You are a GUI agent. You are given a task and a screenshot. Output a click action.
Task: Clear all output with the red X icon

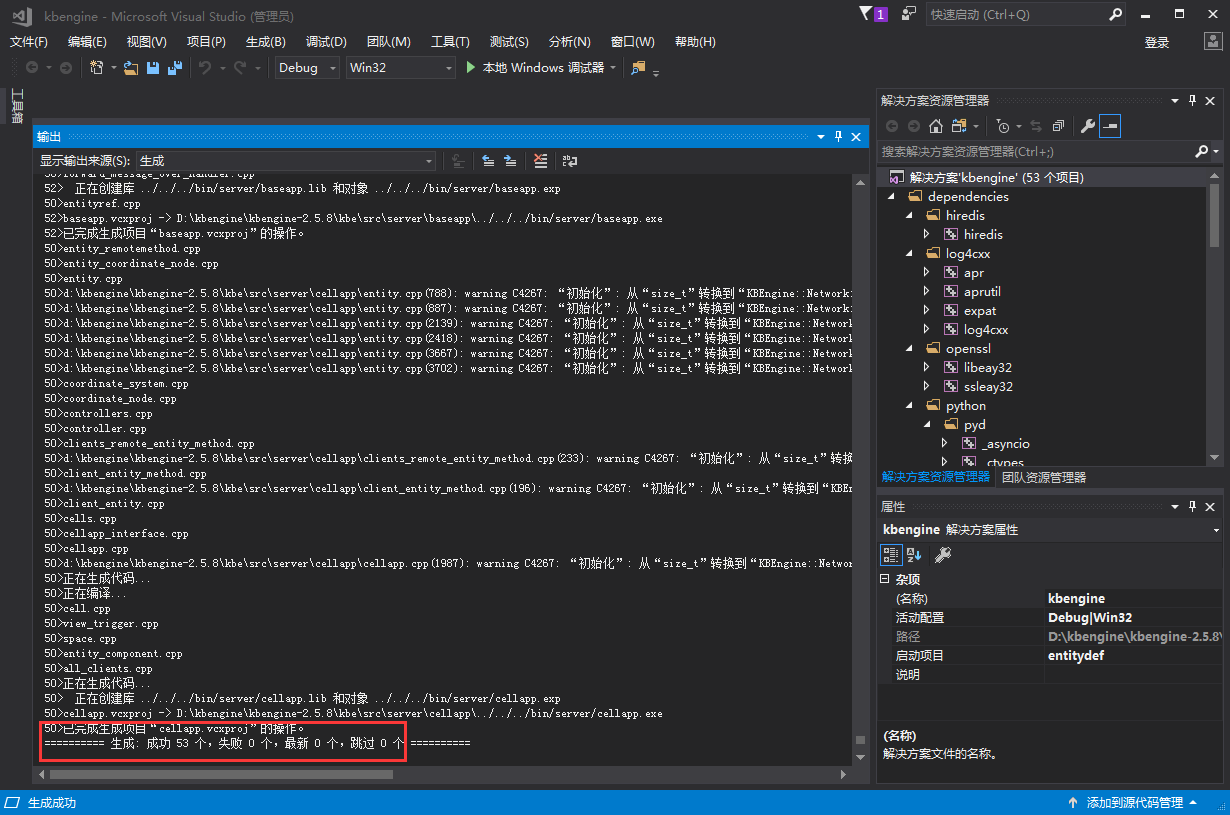540,160
